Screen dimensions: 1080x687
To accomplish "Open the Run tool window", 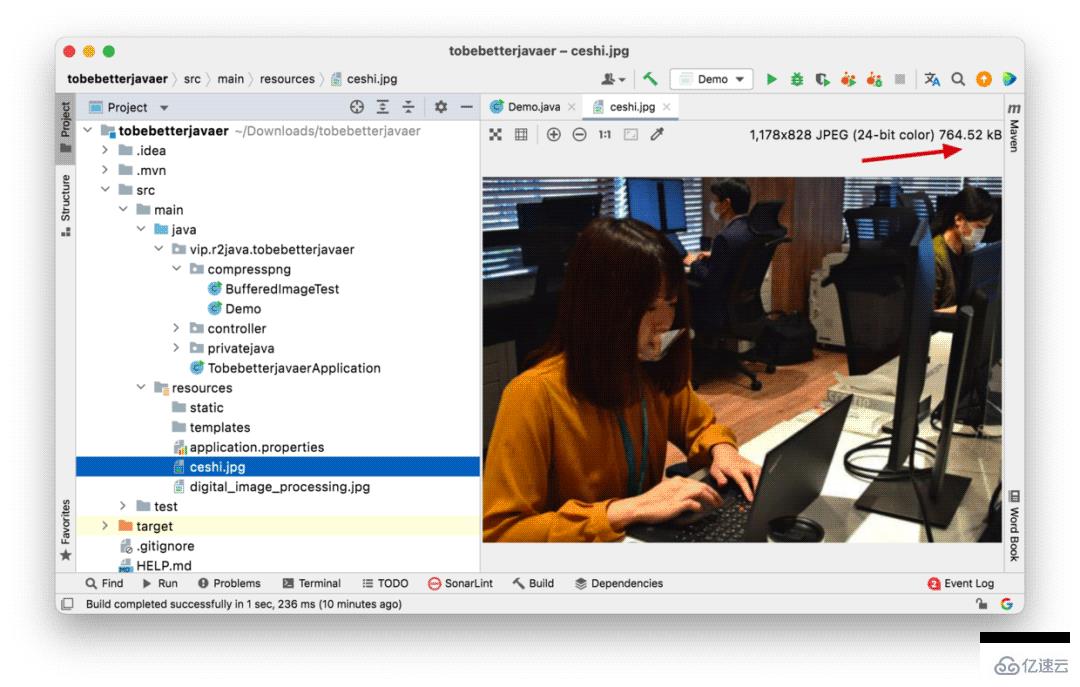I will pyautogui.click(x=160, y=583).
